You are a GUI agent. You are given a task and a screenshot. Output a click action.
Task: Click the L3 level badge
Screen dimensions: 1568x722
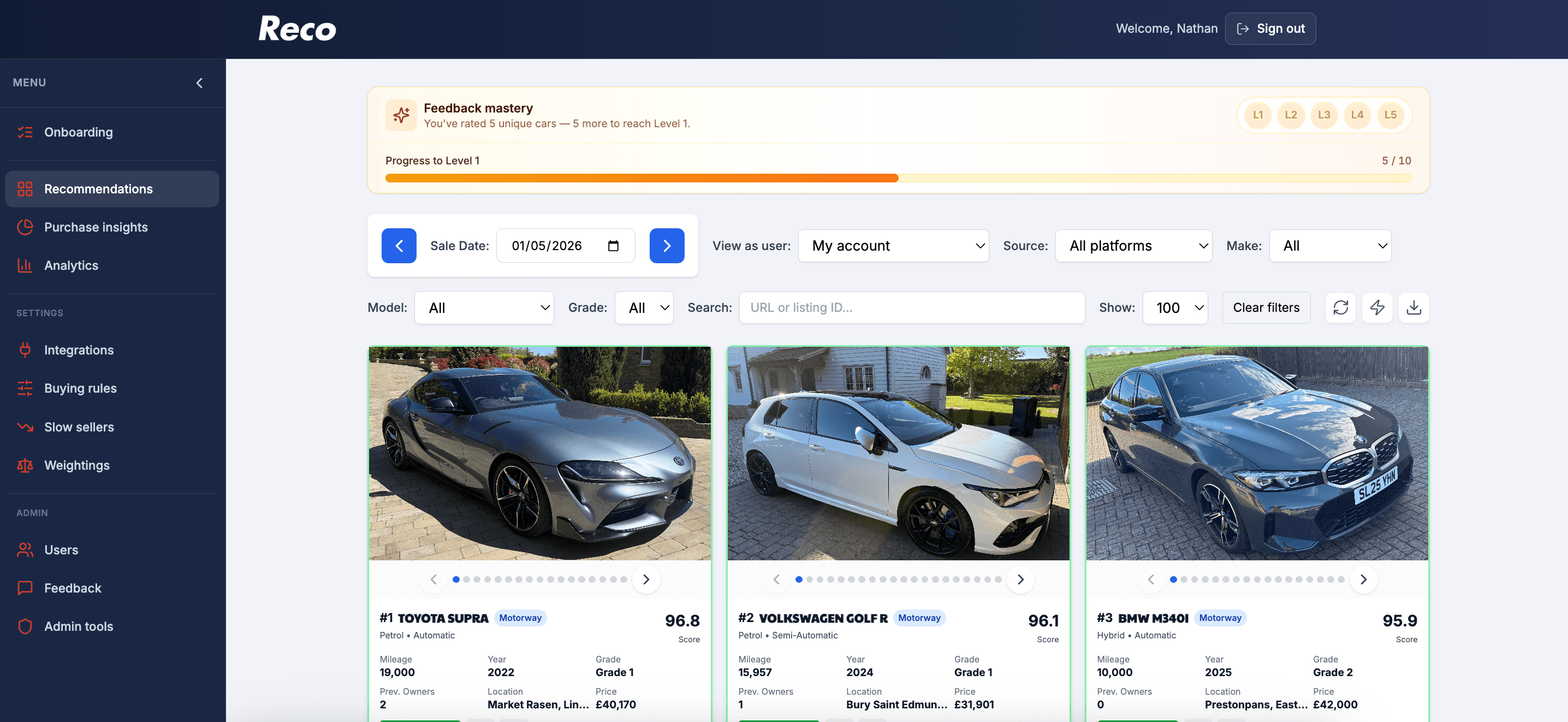[1324, 115]
